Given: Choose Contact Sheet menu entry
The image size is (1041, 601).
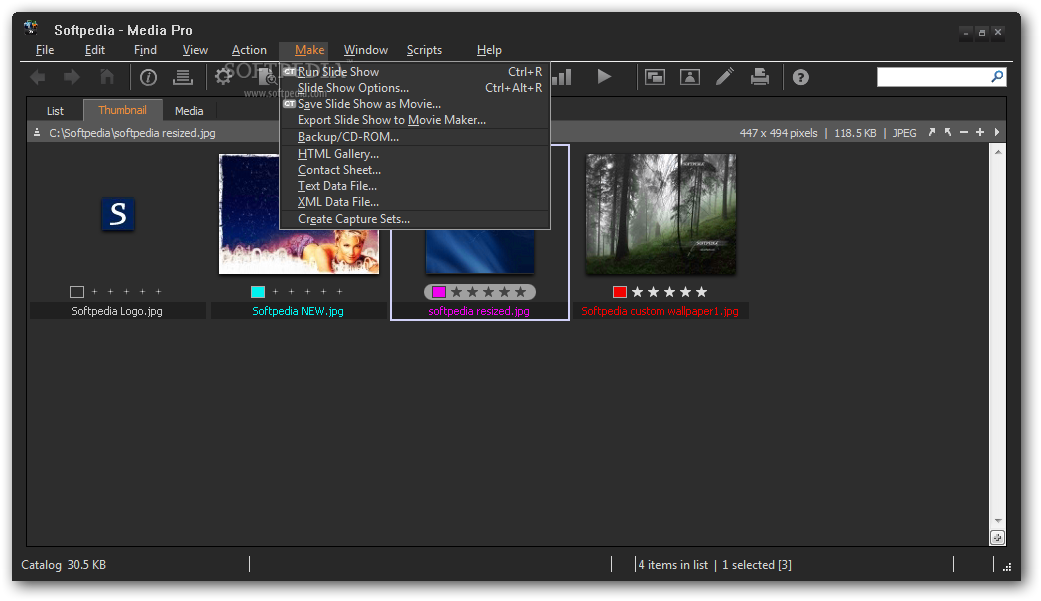Looking at the screenshot, I should click(x=415, y=170).
